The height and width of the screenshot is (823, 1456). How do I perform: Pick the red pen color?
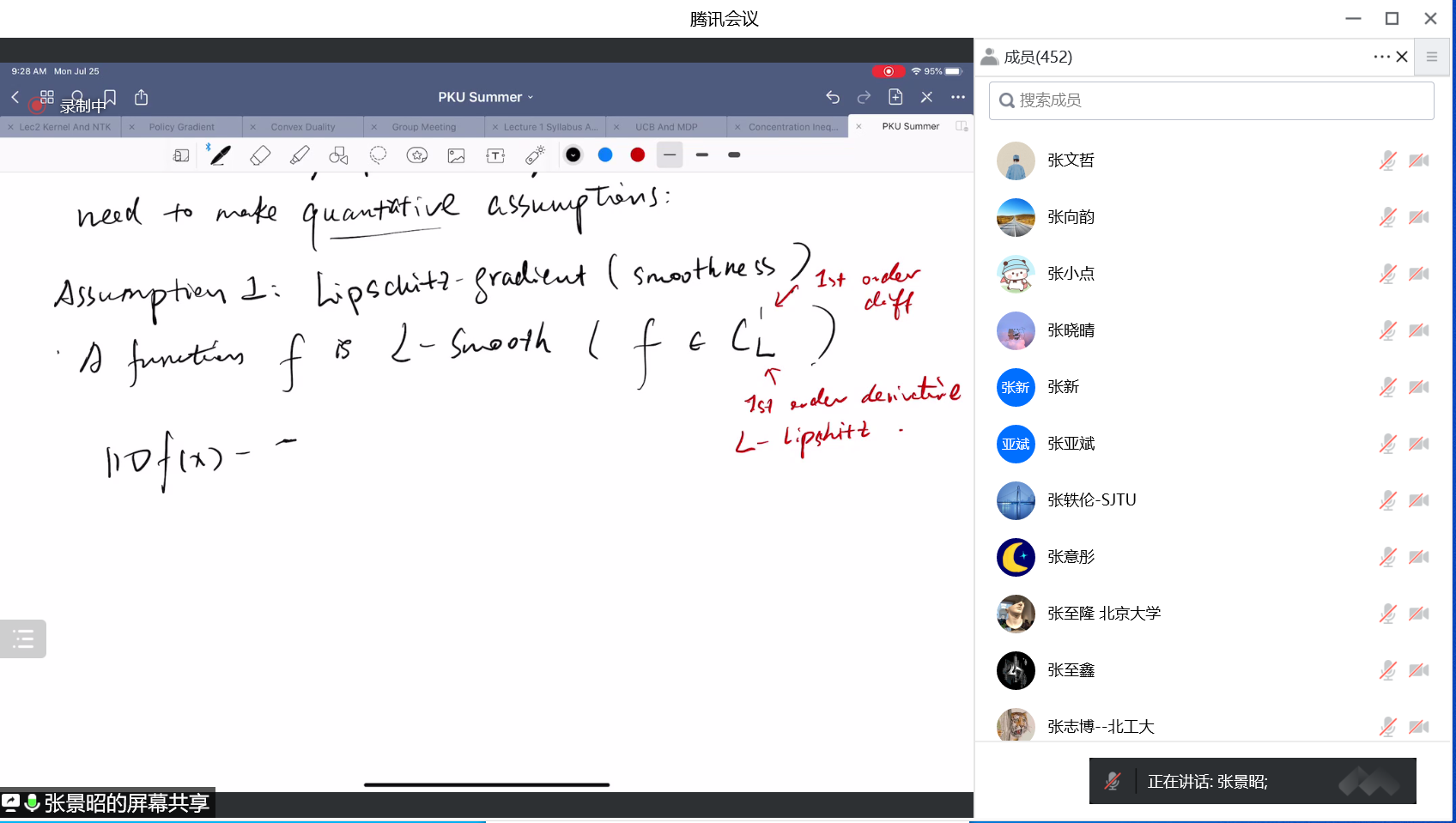coord(637,155)
